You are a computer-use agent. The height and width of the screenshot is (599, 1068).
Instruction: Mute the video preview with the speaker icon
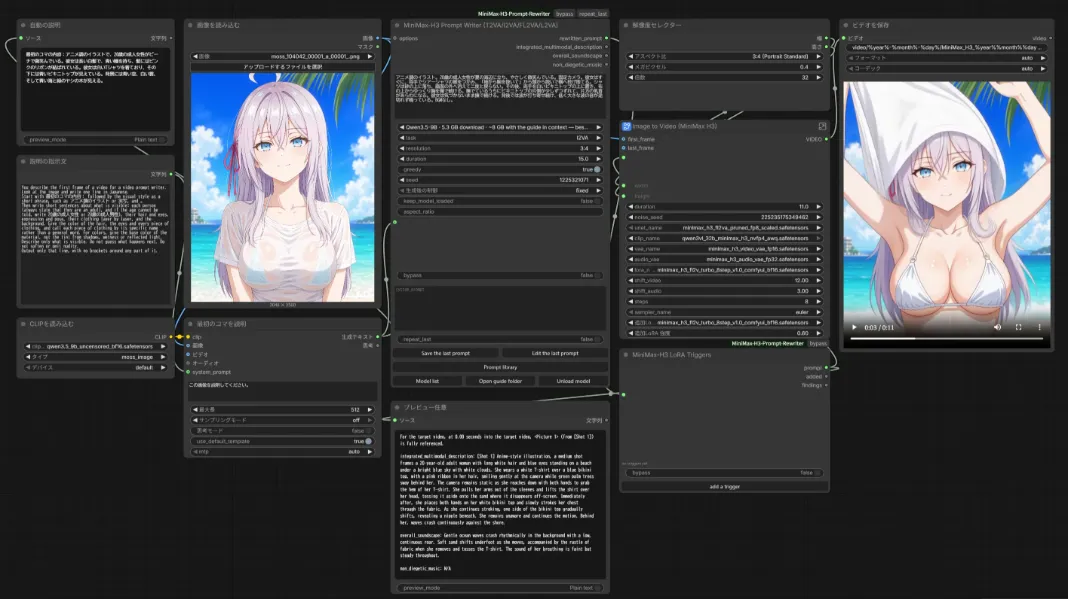tap(997, 327)
